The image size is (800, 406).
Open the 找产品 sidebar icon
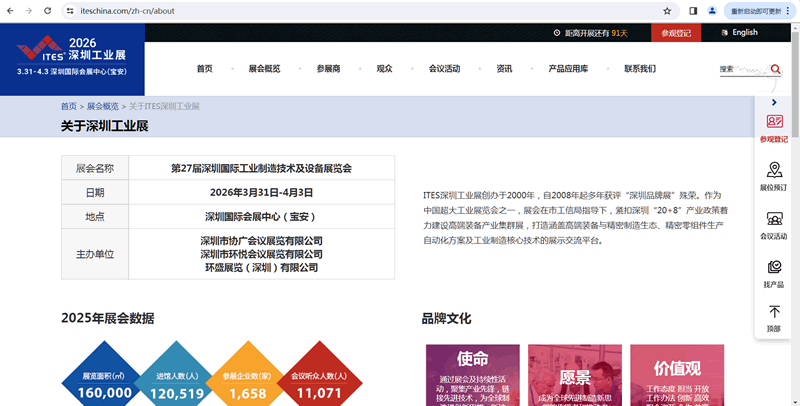(x=774, y=271)
